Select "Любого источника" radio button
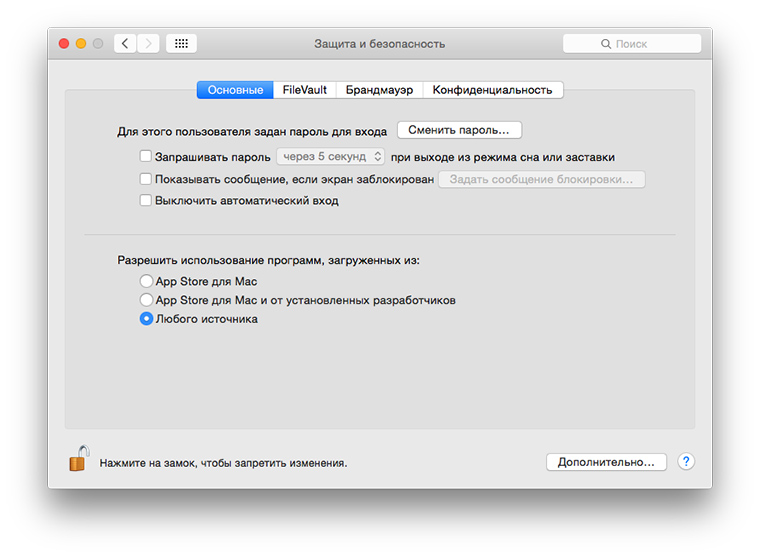 tap(146, 318)
